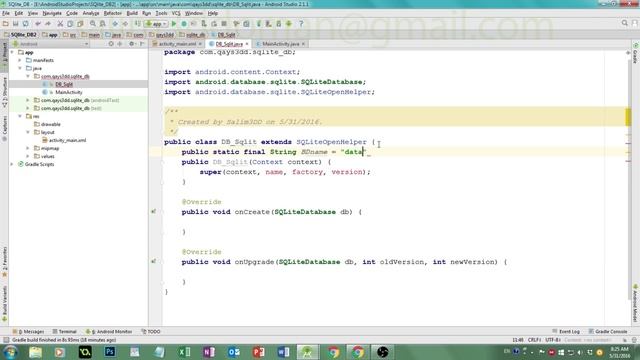Open the Terminal tool window button
The width and height of the screenshot is (640, 360).
click(x=64, y=331)
